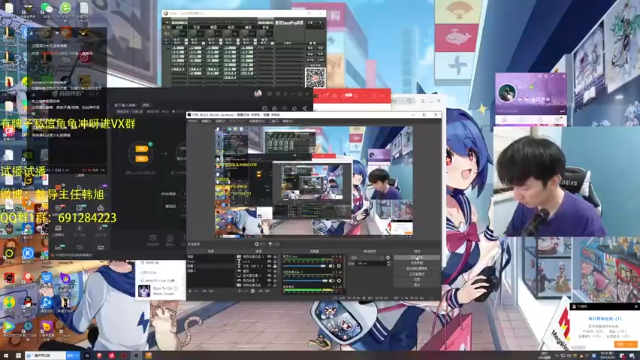Lock the bottom source in OBS Sources list
Image resolution: width=640 pixels, height=360 pixels.
[275, 285]
